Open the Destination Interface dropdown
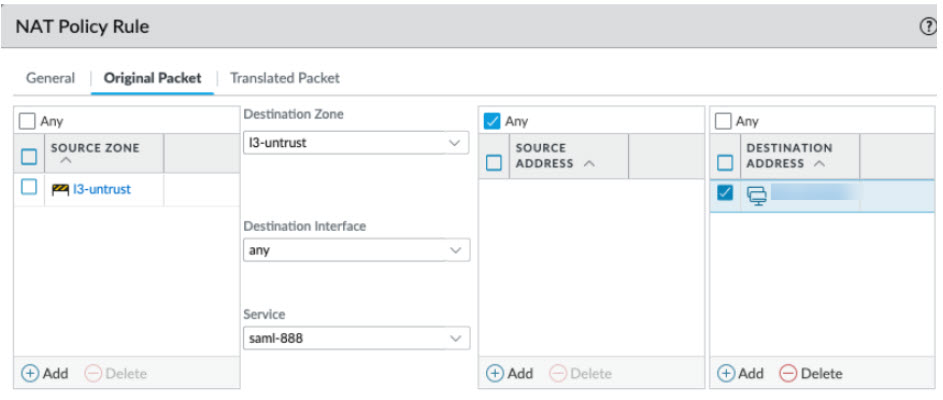This screenshot has width=943, height=400. pyautogui.click(x=455, y=250)
